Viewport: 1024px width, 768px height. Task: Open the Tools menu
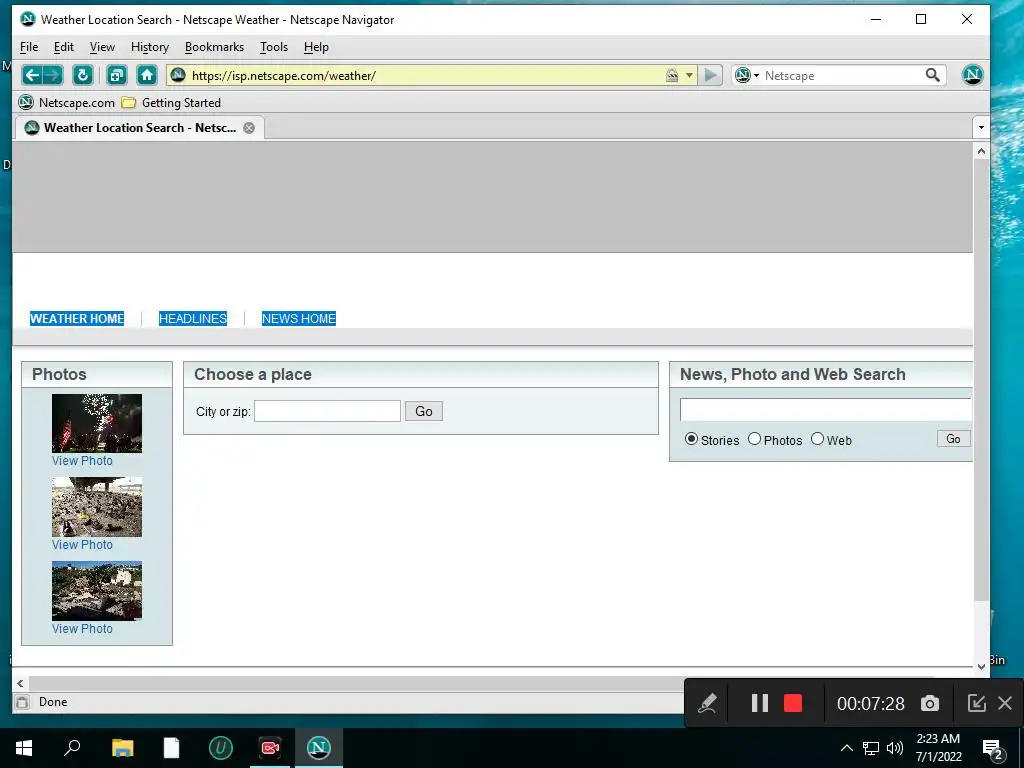click(x=274, y=47)
